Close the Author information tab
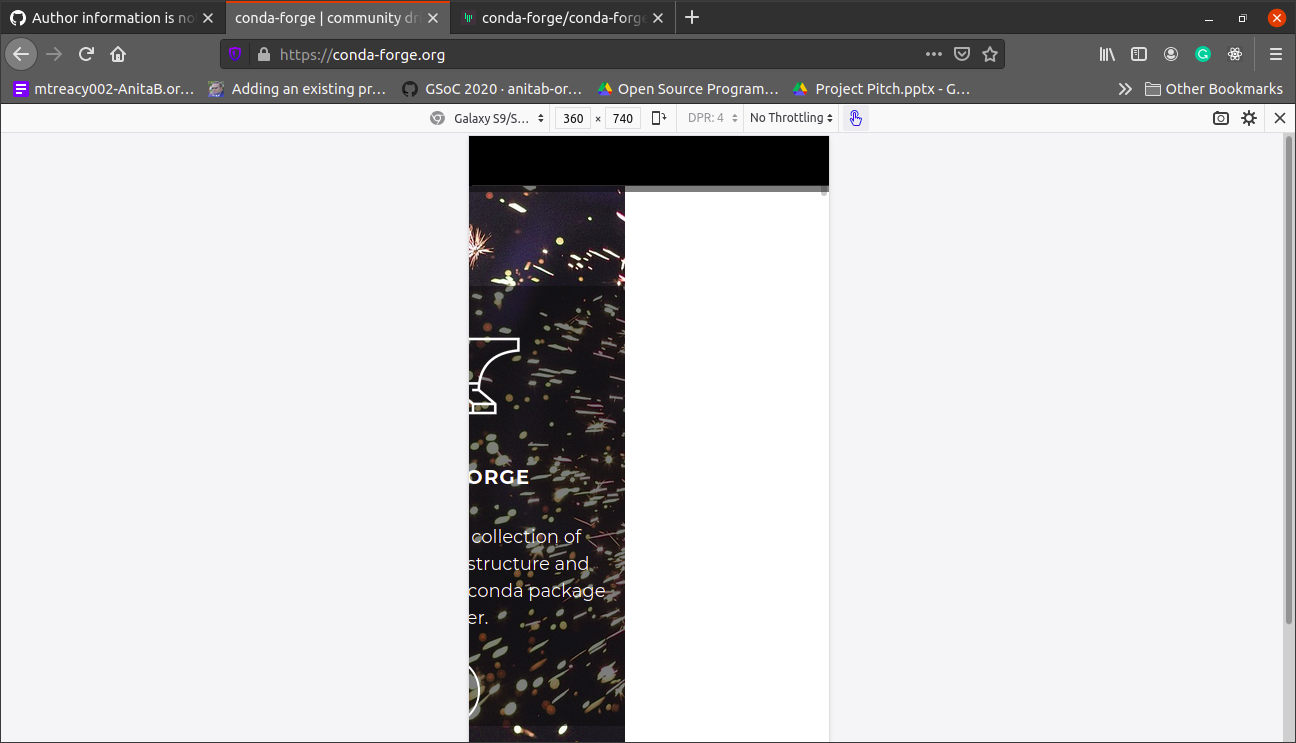The width and height of the screenshot is (1296, 743). point(208,18)
